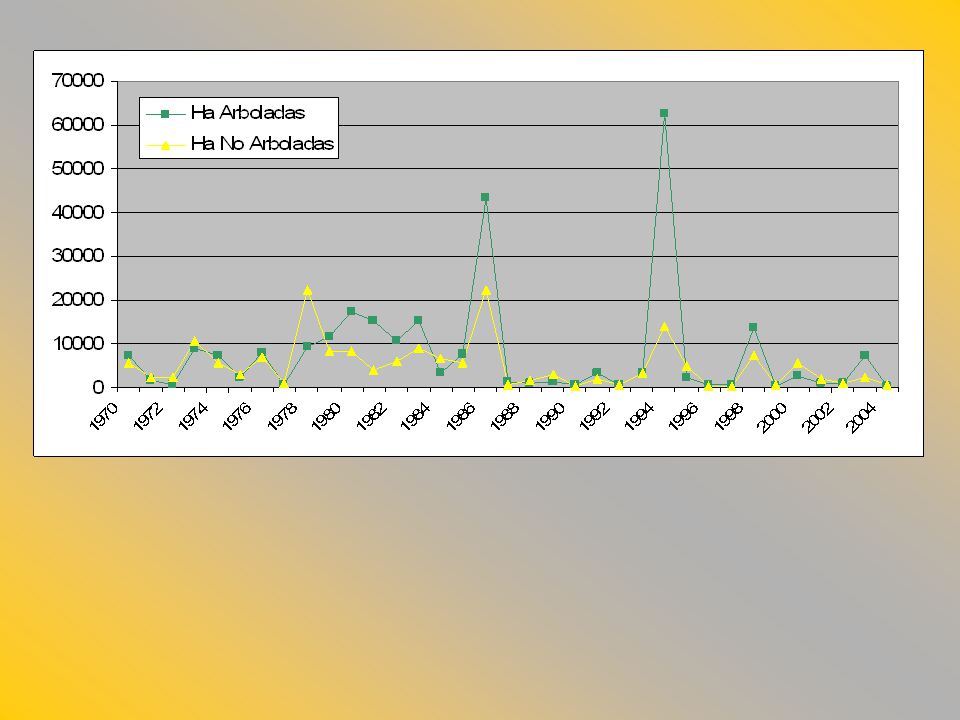
Task: Click the 1994 x-axis label
Action: pyautogui.click(x=639, y=416)
